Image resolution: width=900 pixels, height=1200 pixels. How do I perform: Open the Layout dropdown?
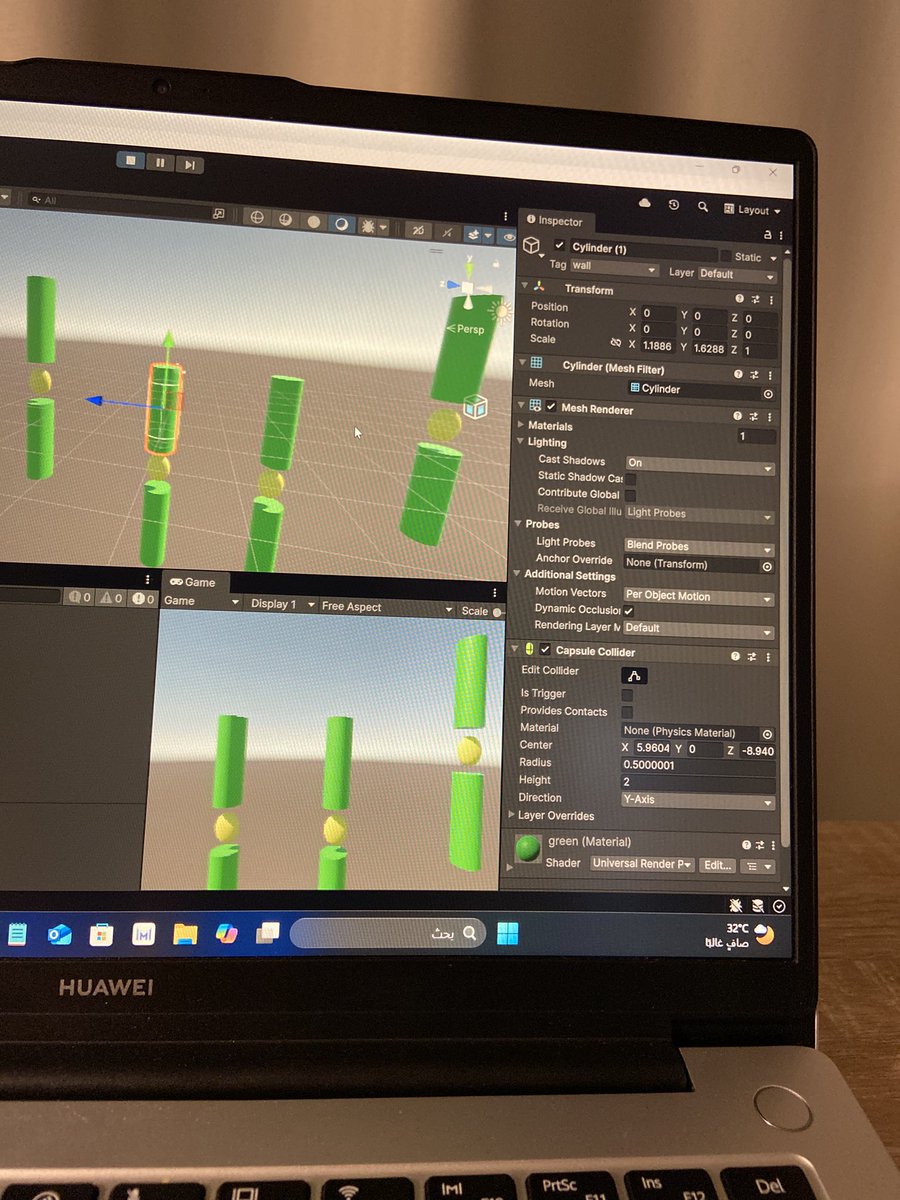tap(753, 210)
